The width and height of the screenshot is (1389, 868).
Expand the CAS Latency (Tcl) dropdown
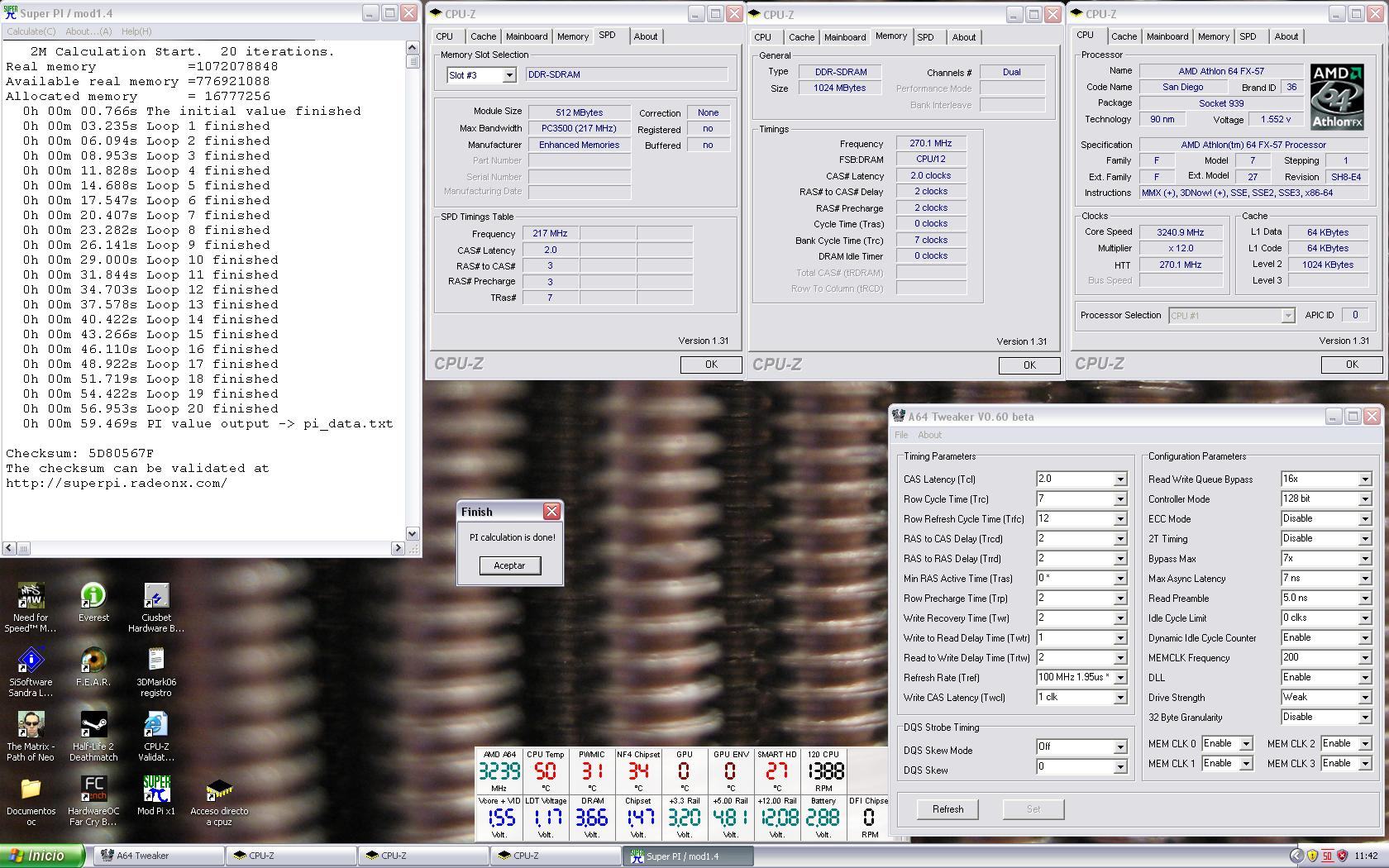coord(1119,479)
